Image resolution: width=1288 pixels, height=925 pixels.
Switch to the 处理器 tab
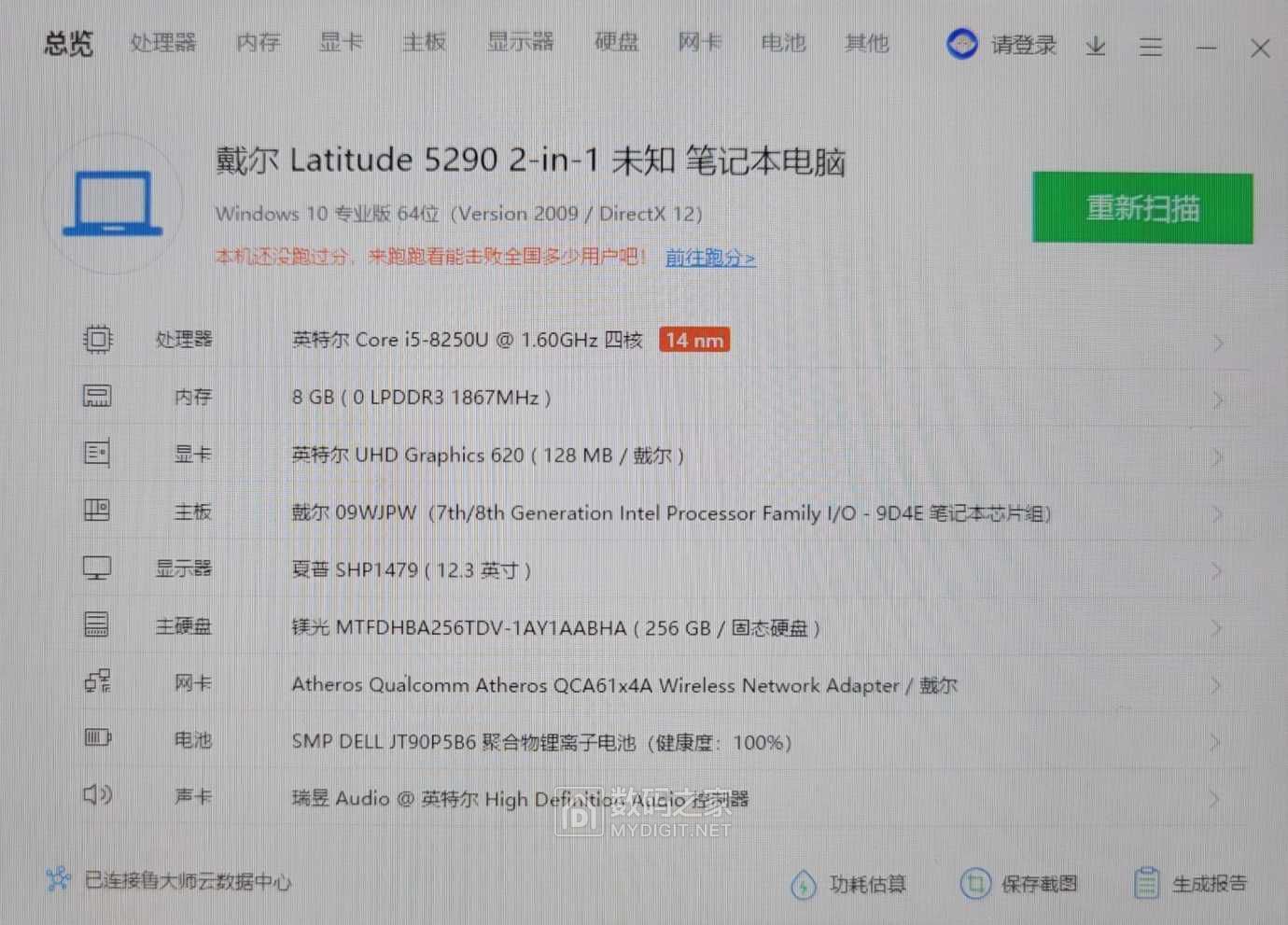click(x=163, y=43)
